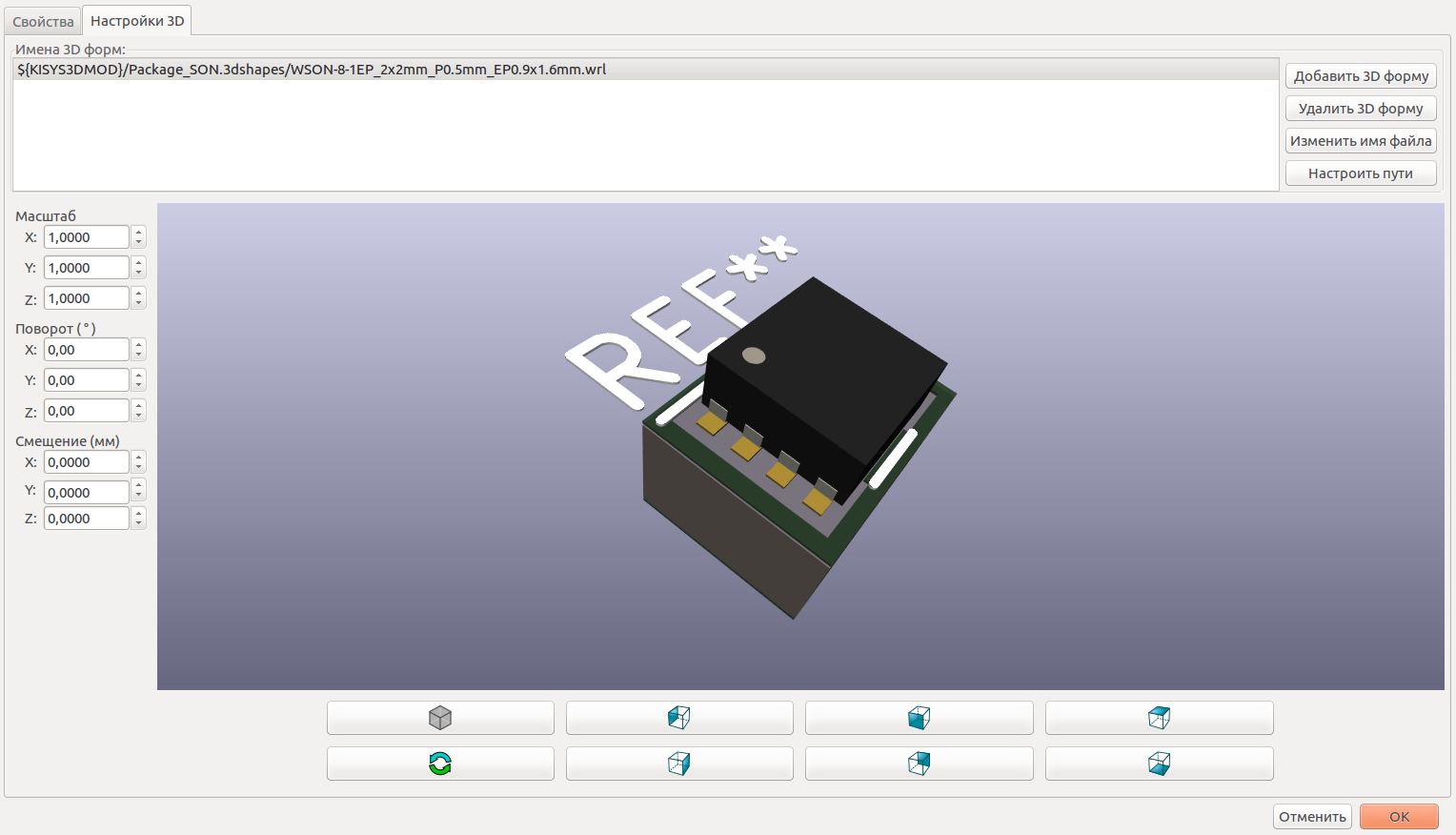View the 3D model from the left side
The width and height of the screenshot is (1456, 835).
pyautogui.click(x=679, y=717)
